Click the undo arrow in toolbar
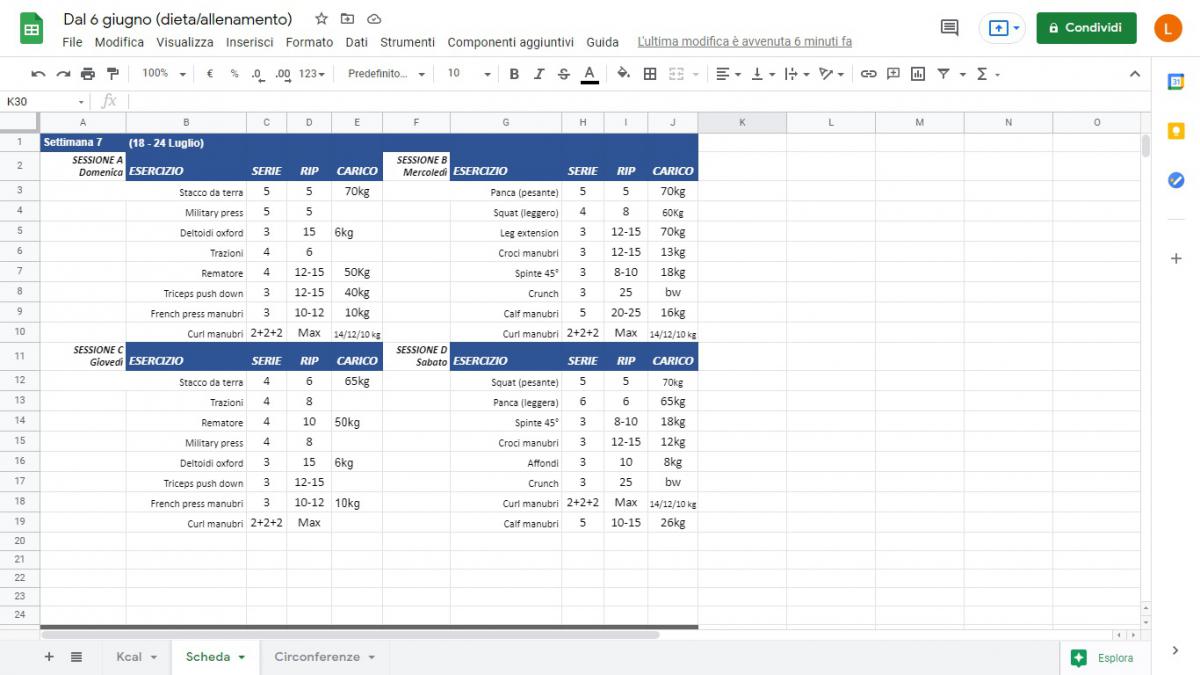Viewport: 1200px width, 675px height. [38, 74]
